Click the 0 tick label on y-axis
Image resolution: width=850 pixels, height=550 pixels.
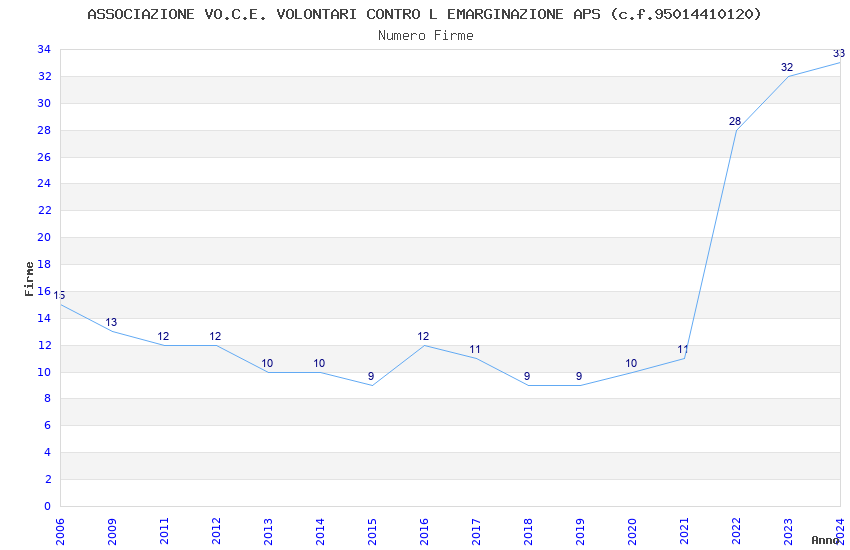pos(47,506)
